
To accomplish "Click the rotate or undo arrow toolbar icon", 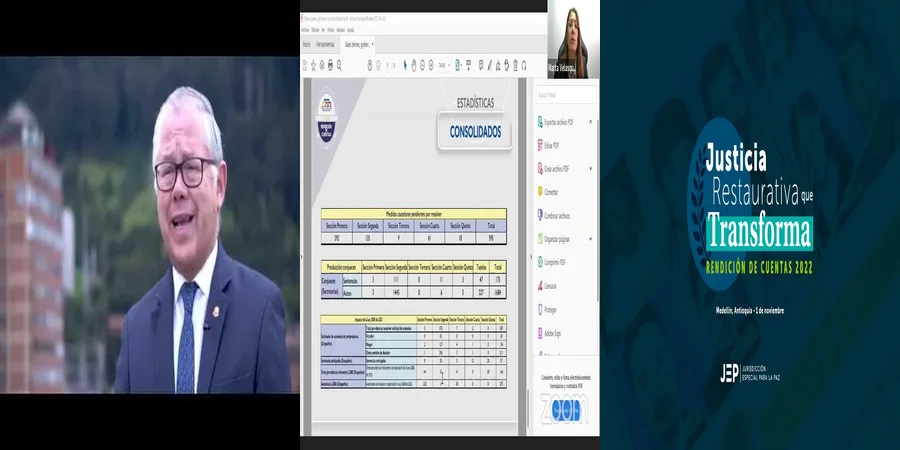I will (x=507, y=65).
